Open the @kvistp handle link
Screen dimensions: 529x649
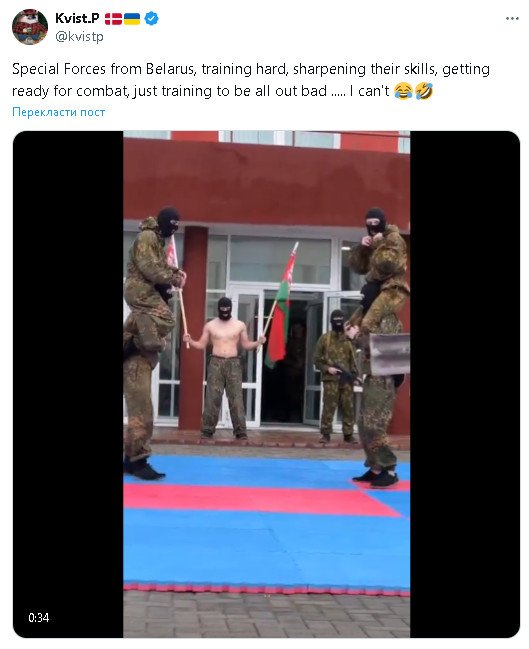pyautogui.click(x=79, y=36)
